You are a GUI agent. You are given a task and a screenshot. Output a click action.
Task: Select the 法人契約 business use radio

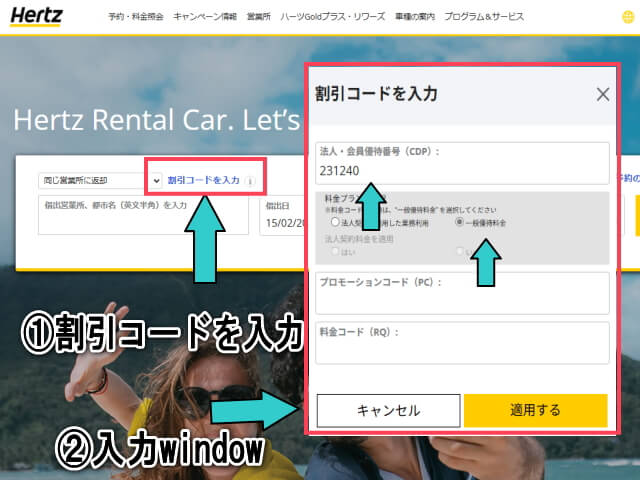(335, 222)
